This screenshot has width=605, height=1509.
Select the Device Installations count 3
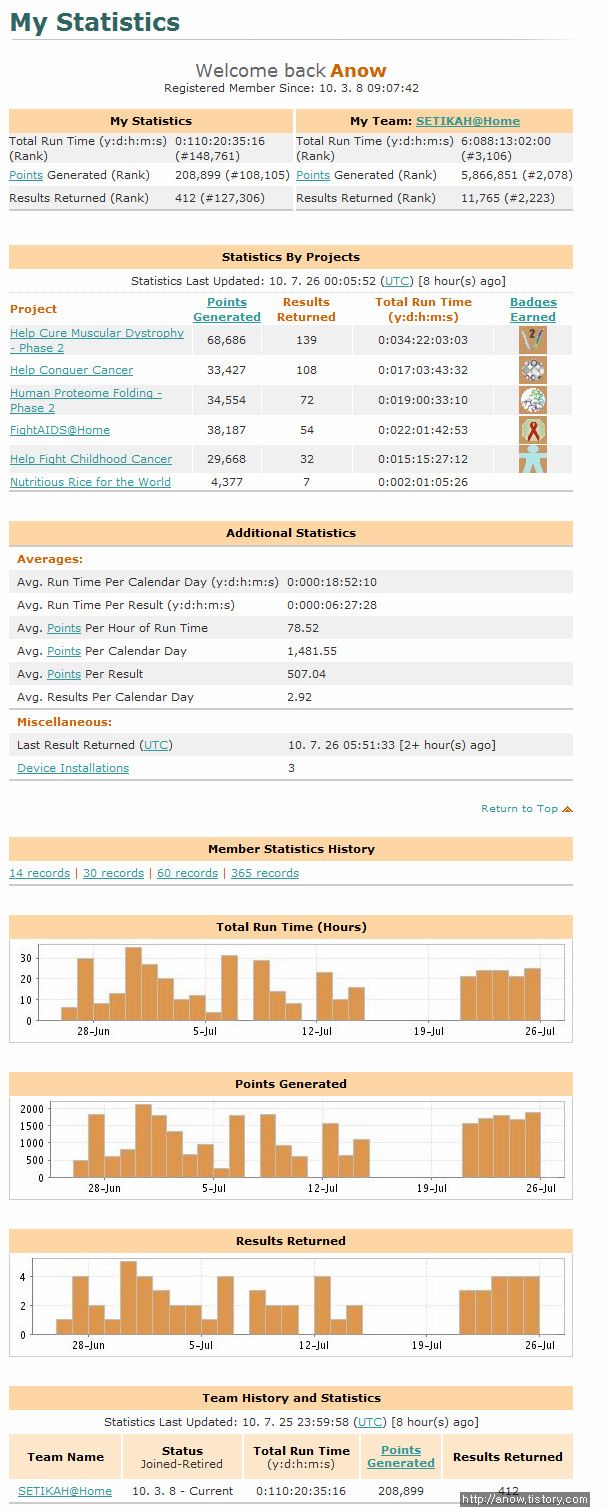click(291, 768)
